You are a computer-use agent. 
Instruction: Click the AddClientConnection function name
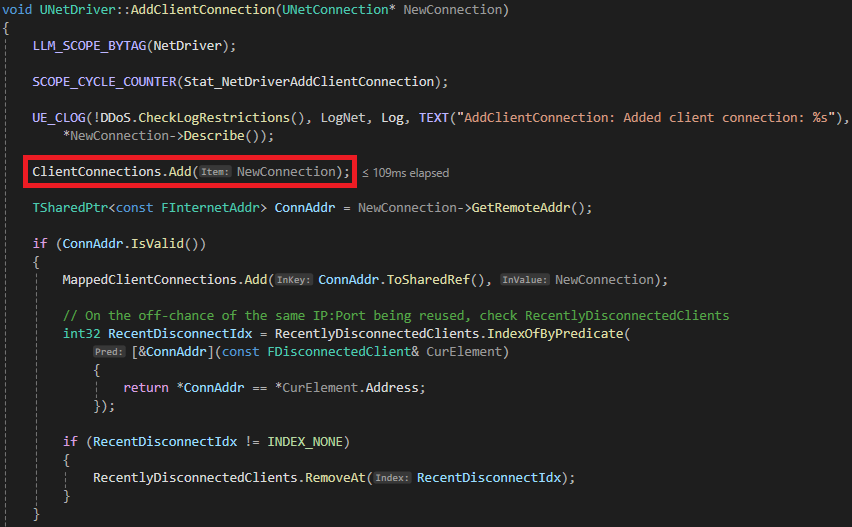click(203, 10)
